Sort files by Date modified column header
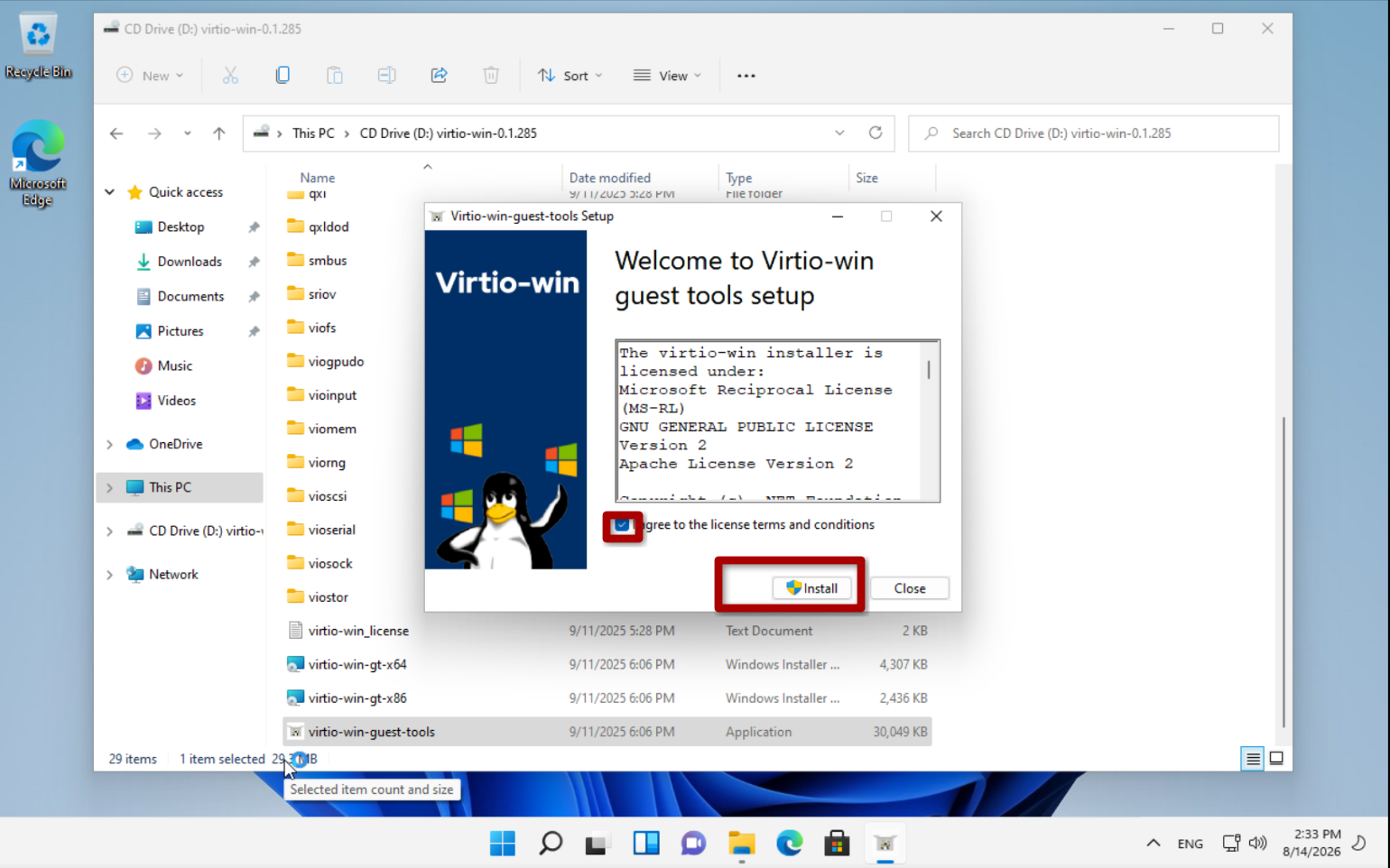The width and height of the screenshot is (1390, 868). (x=609, y=178)
